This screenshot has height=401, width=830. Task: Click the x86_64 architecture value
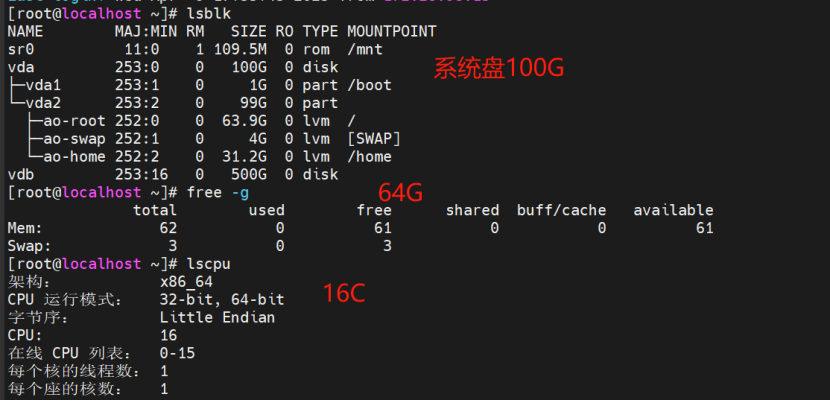(x=186, y=282)
